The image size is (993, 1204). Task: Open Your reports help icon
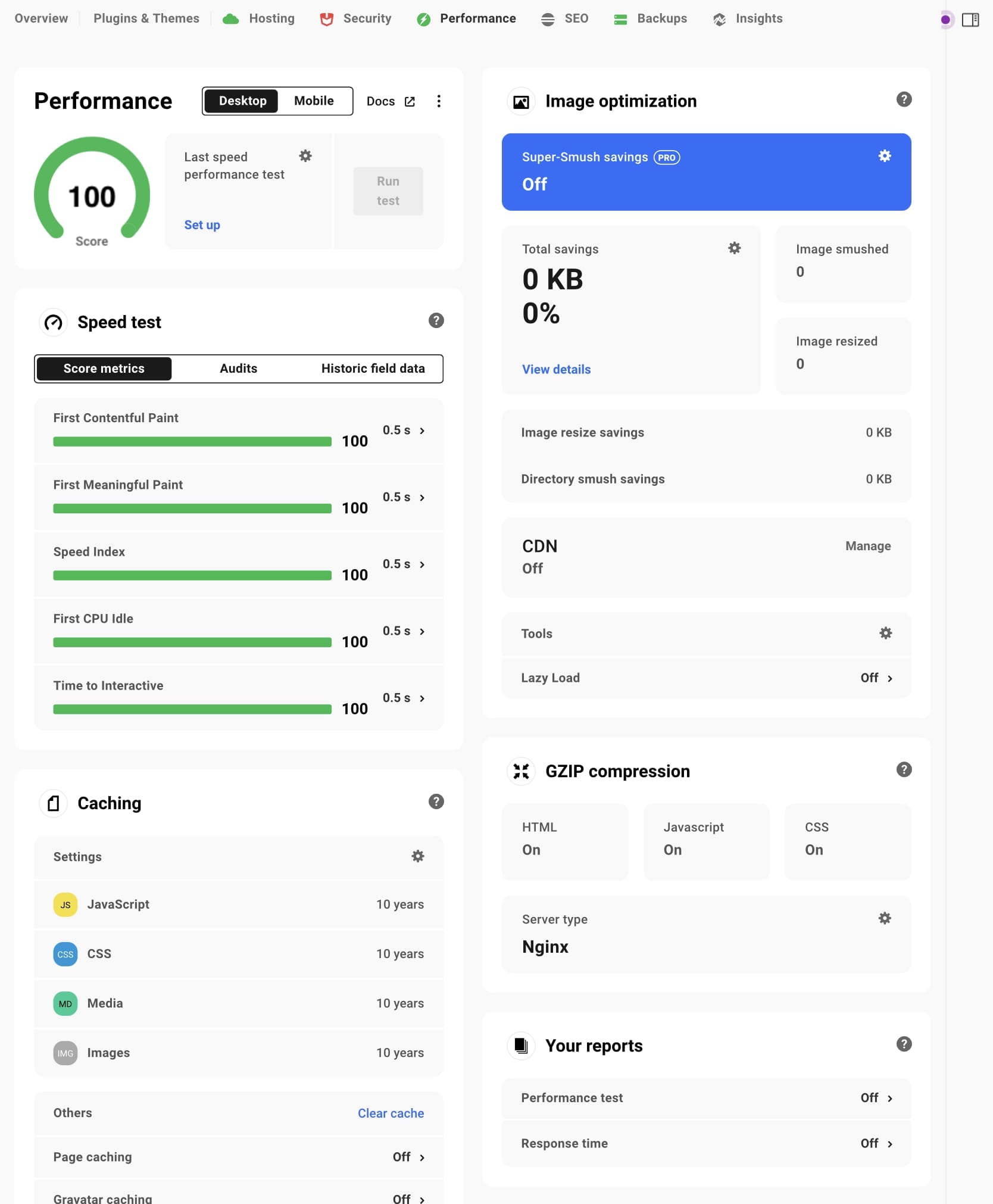coord(904,1044)
